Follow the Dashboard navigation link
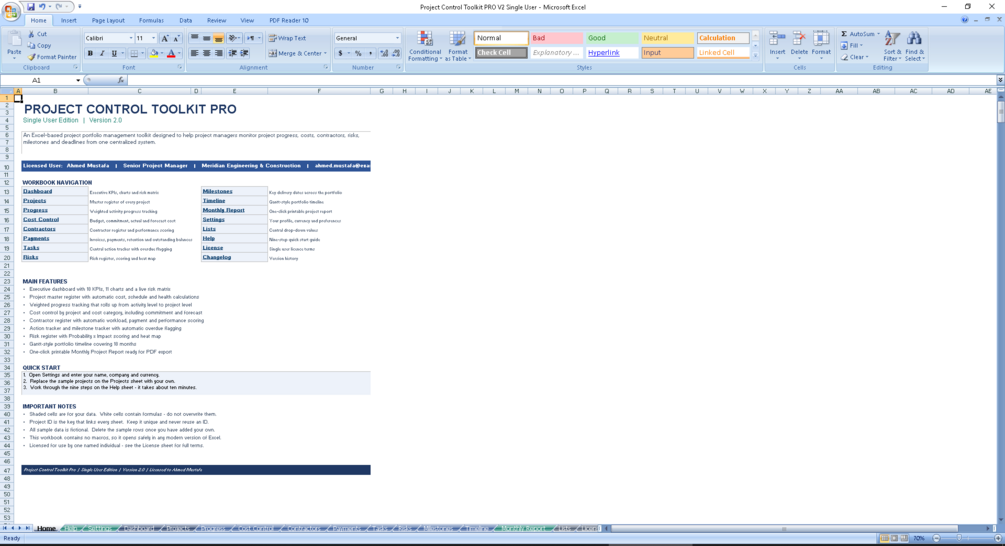Image resolution: width=1005 pixels, height=546 pixels. [x=38, y=191]
